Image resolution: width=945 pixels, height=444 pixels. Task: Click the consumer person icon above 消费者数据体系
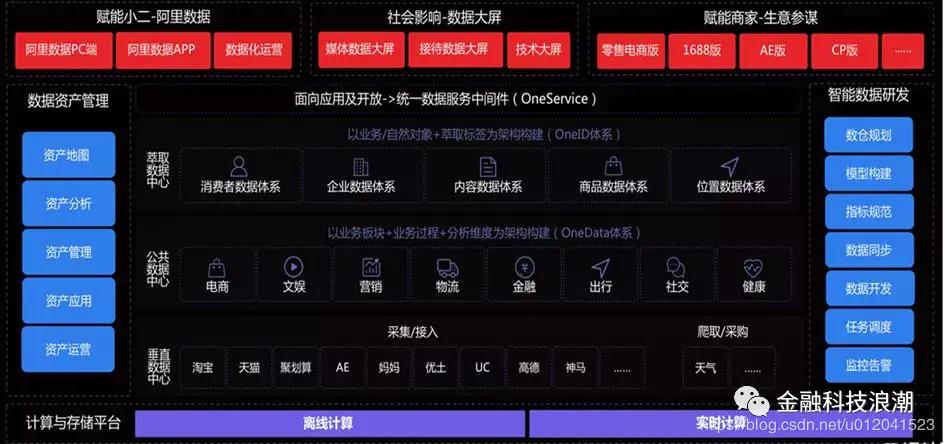point(239,166)
